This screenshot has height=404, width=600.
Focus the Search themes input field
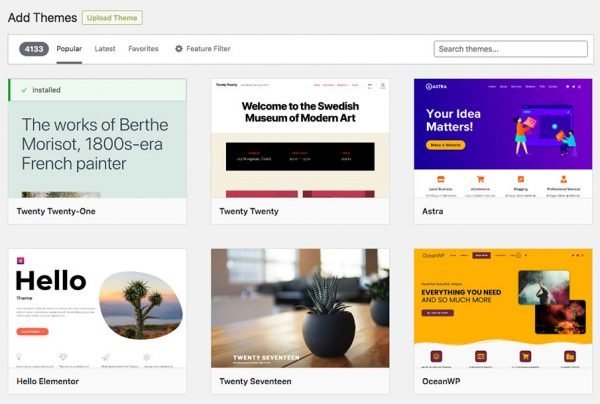pyautogui.click(x=510, y=49)
